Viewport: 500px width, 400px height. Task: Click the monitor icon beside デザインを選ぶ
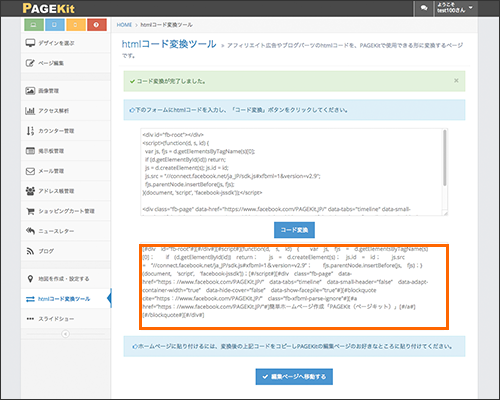30,43
